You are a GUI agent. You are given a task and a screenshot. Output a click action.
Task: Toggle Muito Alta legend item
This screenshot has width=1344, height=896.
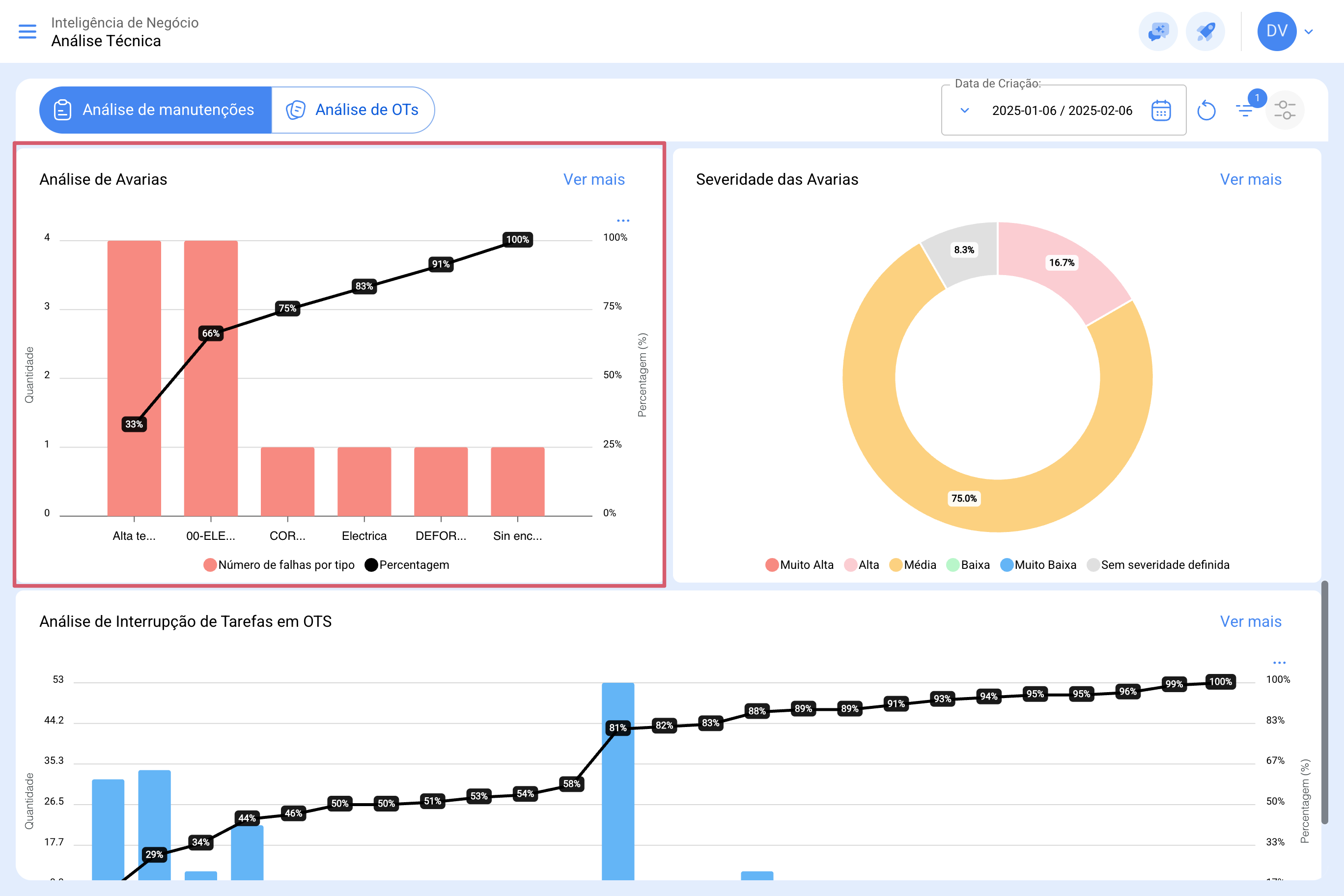tap(799, 564)
